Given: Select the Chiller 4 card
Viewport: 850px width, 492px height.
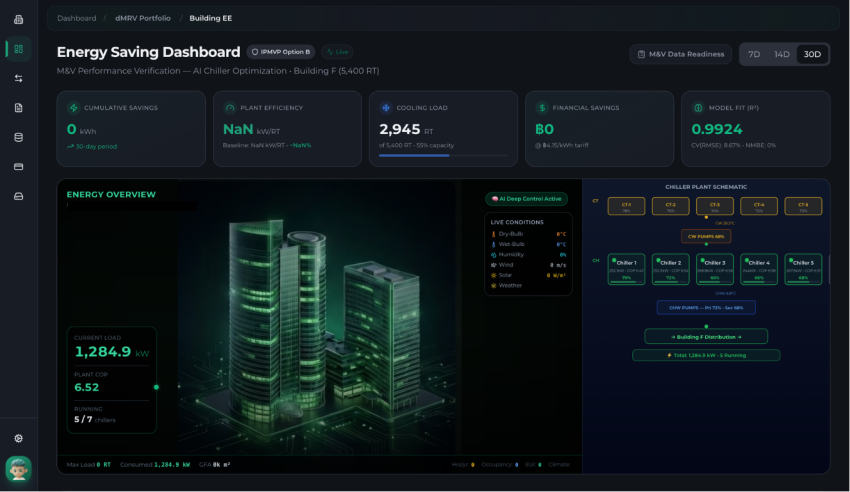Looking at the screenshot, I should (759, 269).
